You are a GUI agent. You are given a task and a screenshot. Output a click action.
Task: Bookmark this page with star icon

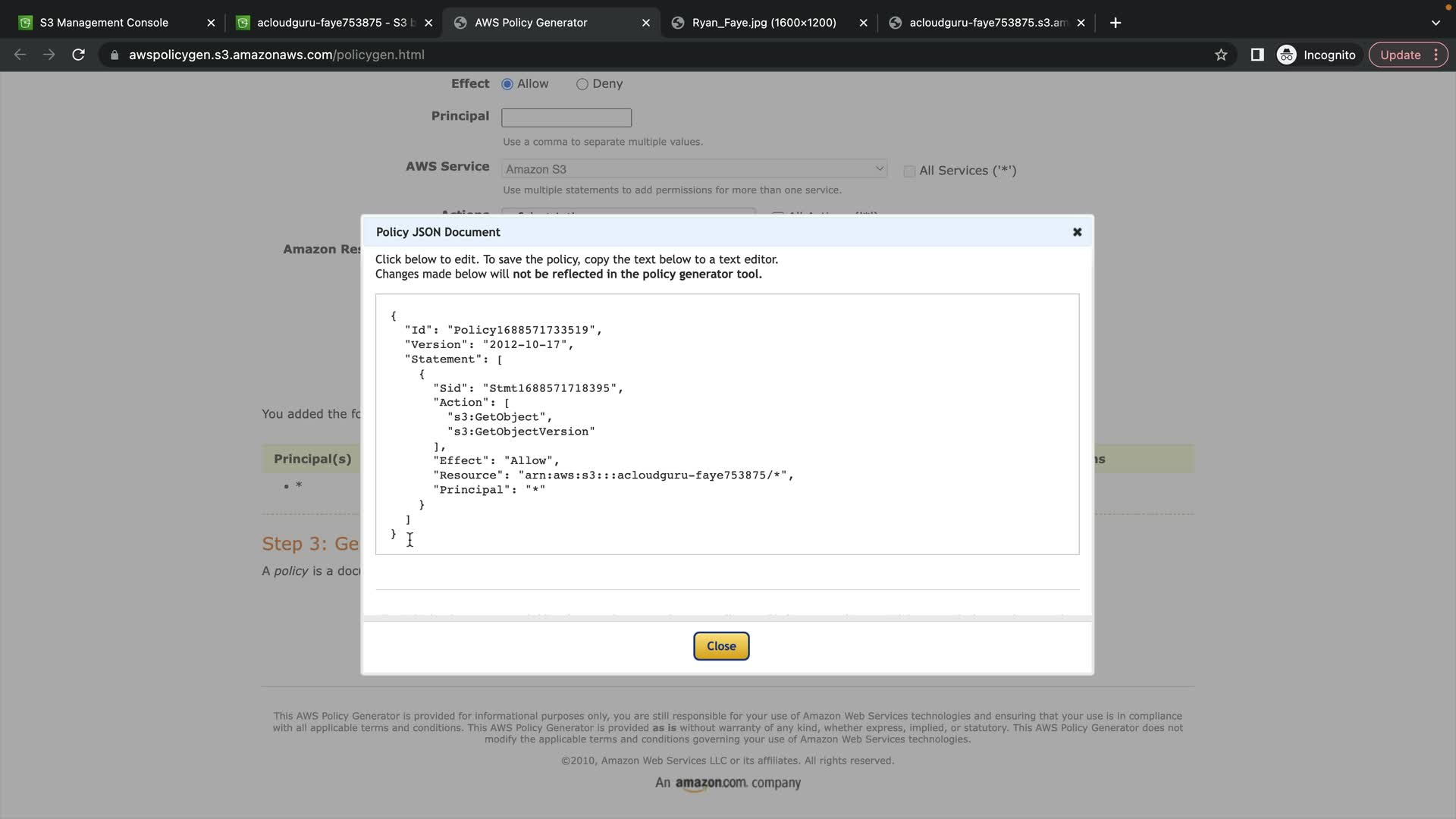pyautogui.click(x=1221, y=55)
